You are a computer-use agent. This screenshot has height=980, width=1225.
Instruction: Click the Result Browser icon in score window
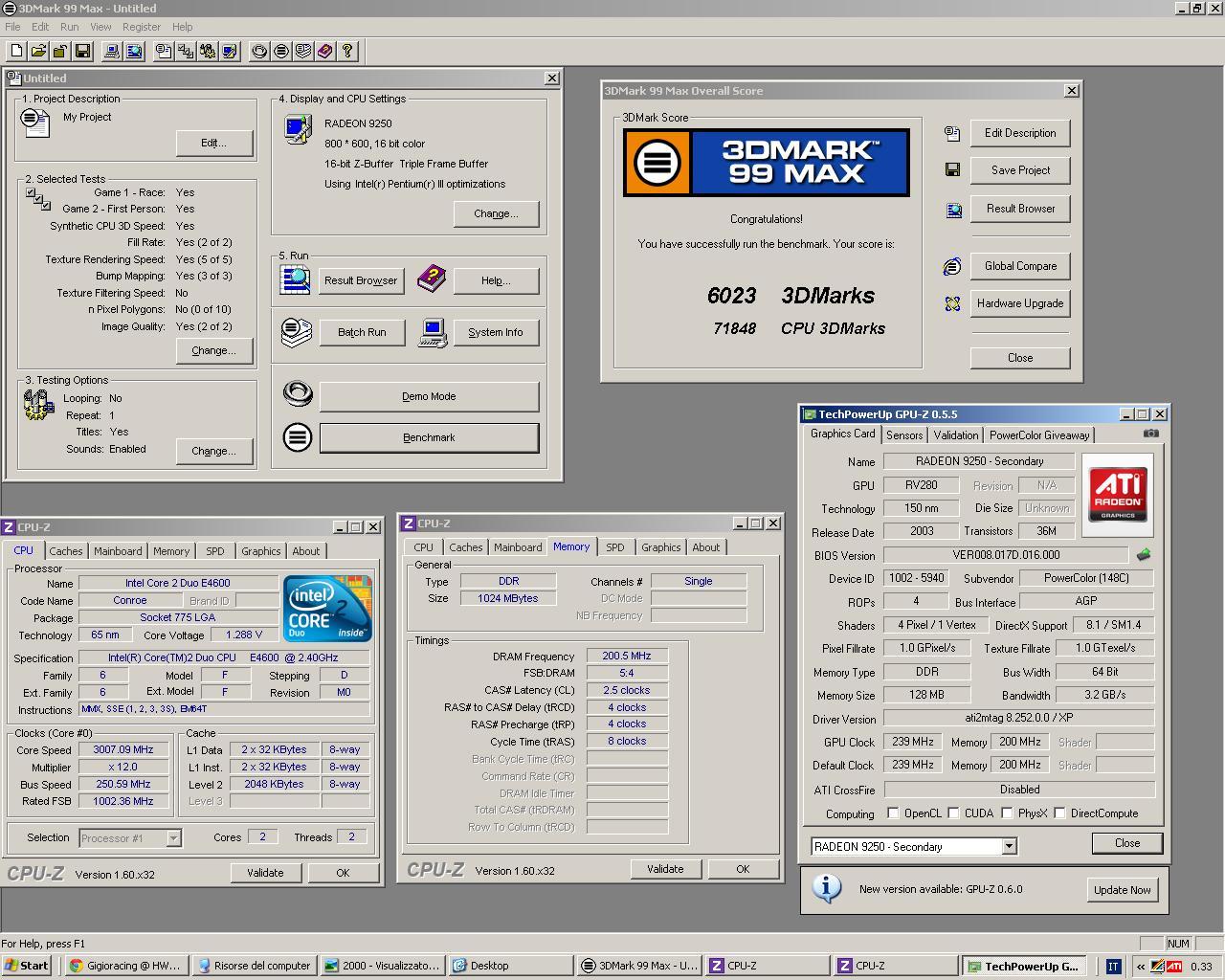[952, 209]
